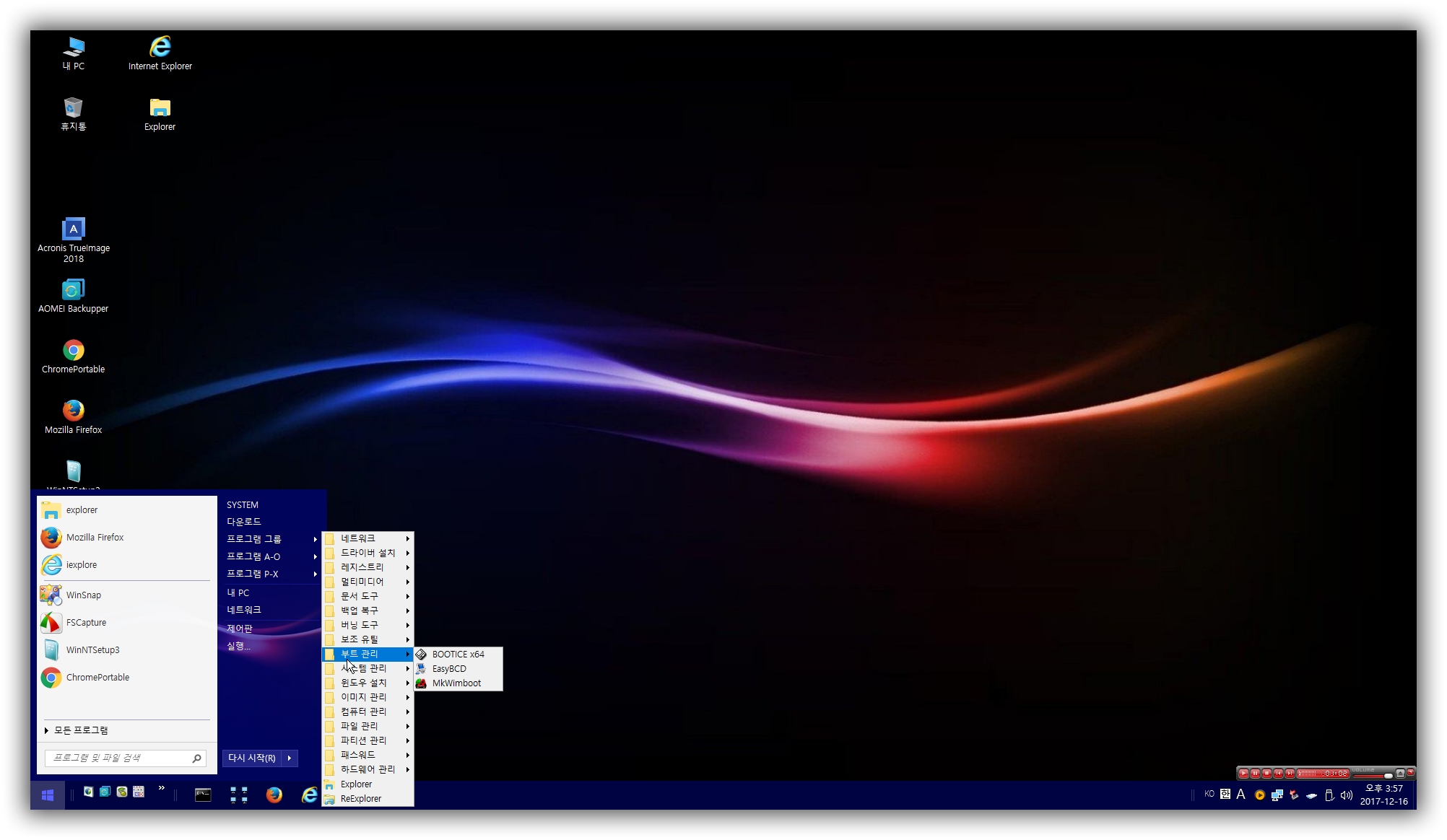Image resolution: width=1447 pixels, height=840 pixels.
Task: Open ChromePortable from start menu list
Action: (126, 678)
